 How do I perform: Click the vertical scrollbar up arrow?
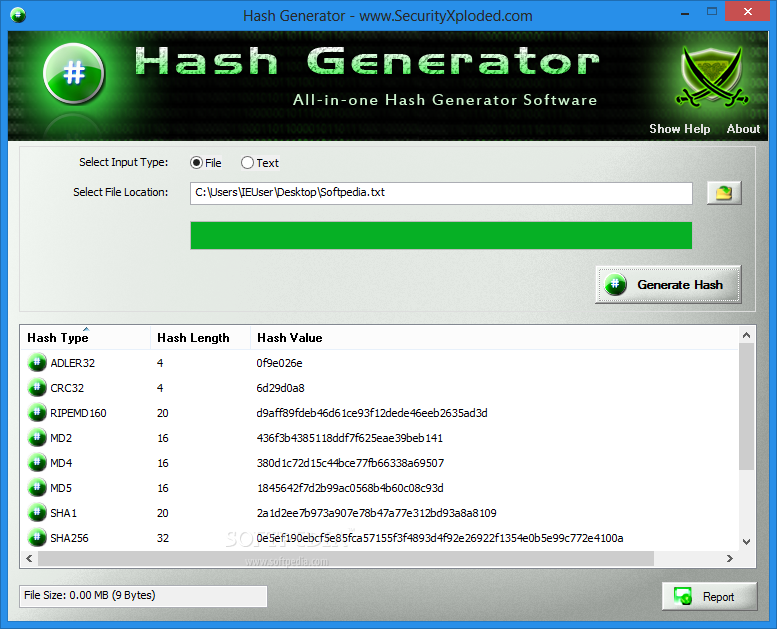click(x=746, y=336)
